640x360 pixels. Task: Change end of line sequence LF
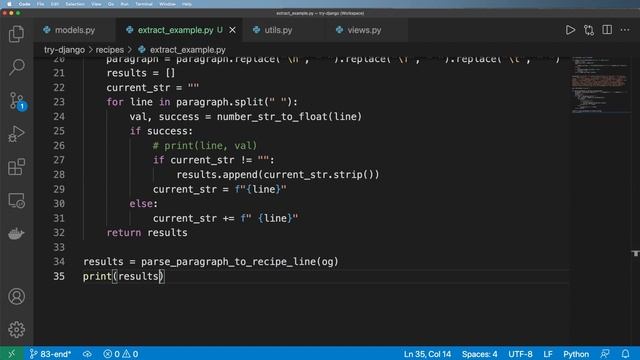click(x=548, y=354)
